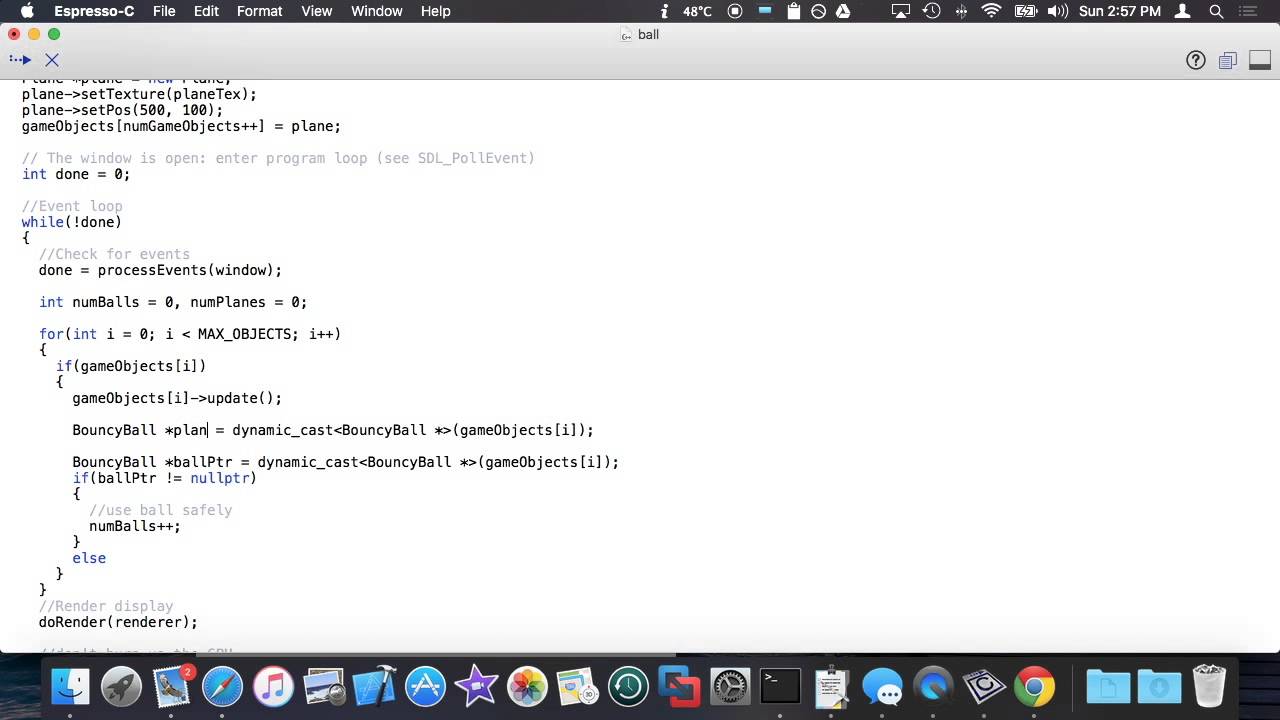Click the for loop with MAX_OBJECTS

pyautogui.click(x=190, y=334)
